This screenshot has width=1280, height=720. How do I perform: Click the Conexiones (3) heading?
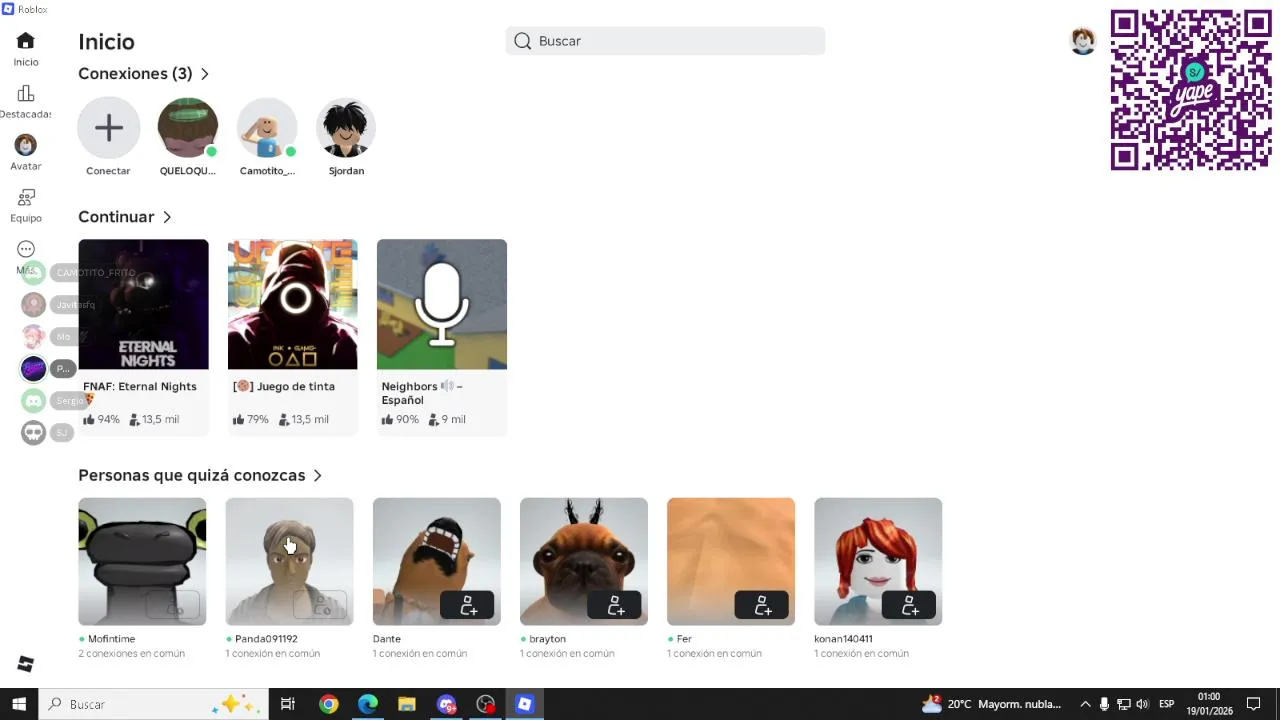coord(135,74)
